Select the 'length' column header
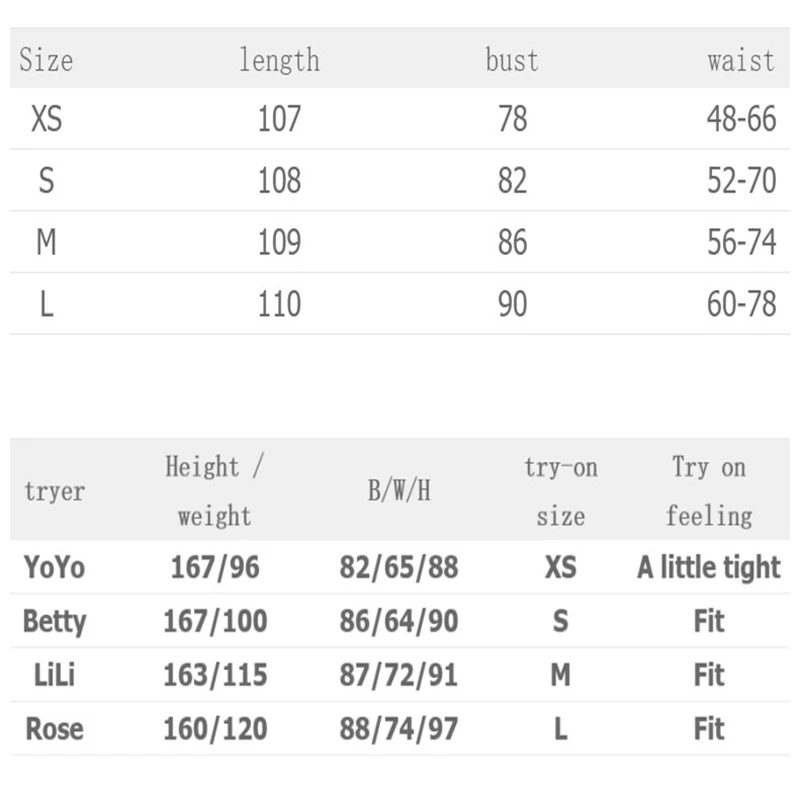This screenshot has width=800, height=800. click(279, 60)
